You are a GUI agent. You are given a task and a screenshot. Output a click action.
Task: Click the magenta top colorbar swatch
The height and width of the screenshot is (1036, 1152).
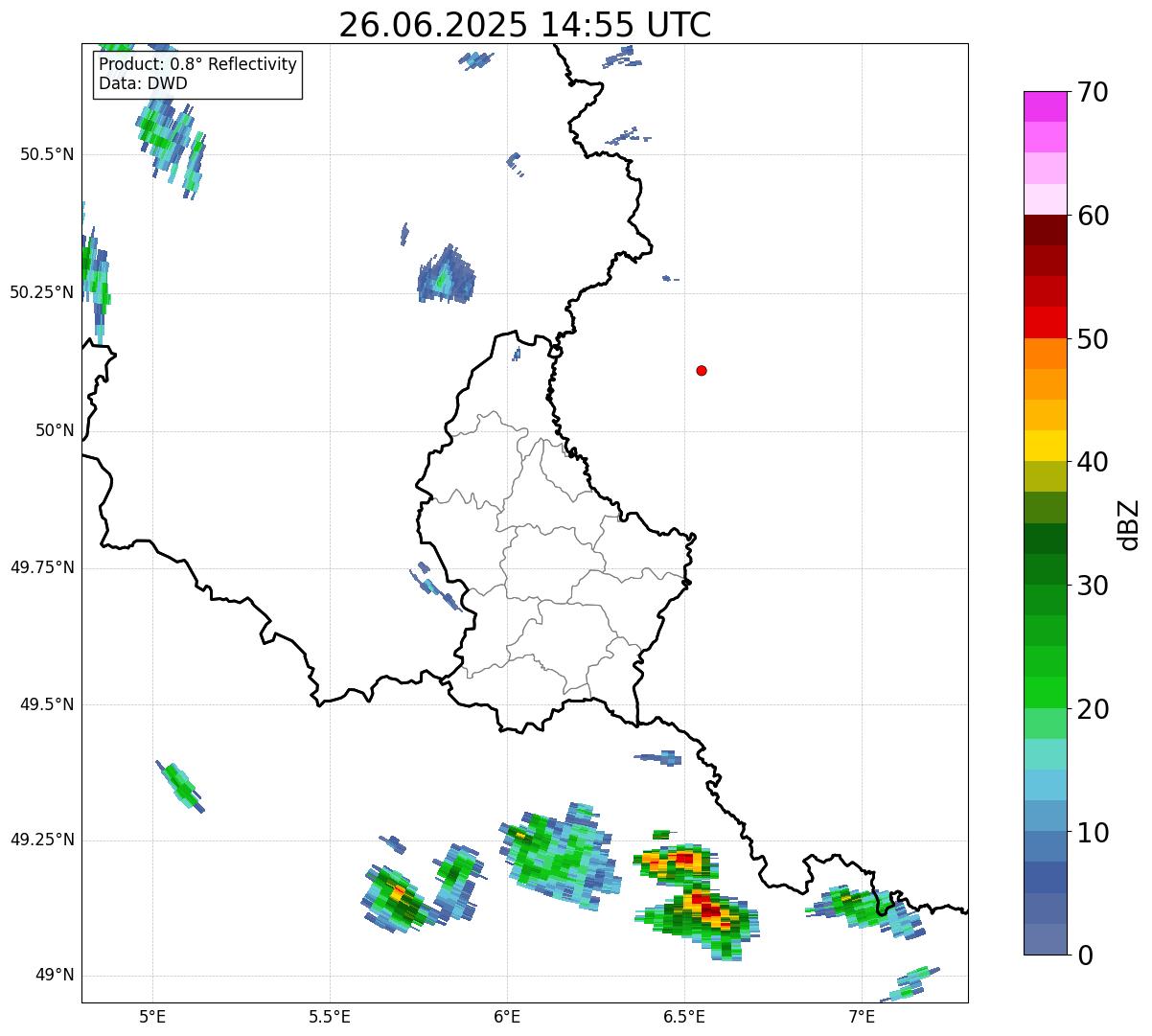point(1045,106)
